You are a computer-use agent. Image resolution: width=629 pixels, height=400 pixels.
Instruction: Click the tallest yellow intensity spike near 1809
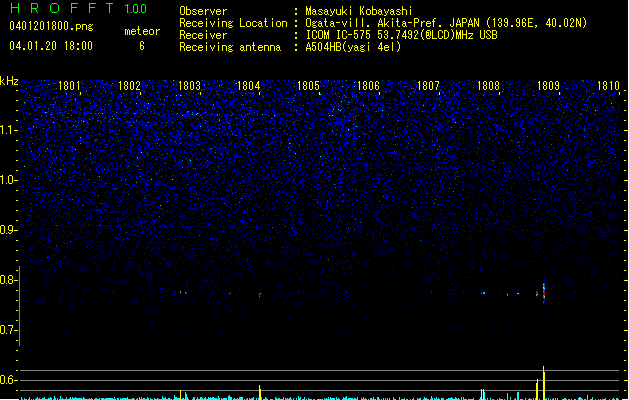click(x=544, y=383)
